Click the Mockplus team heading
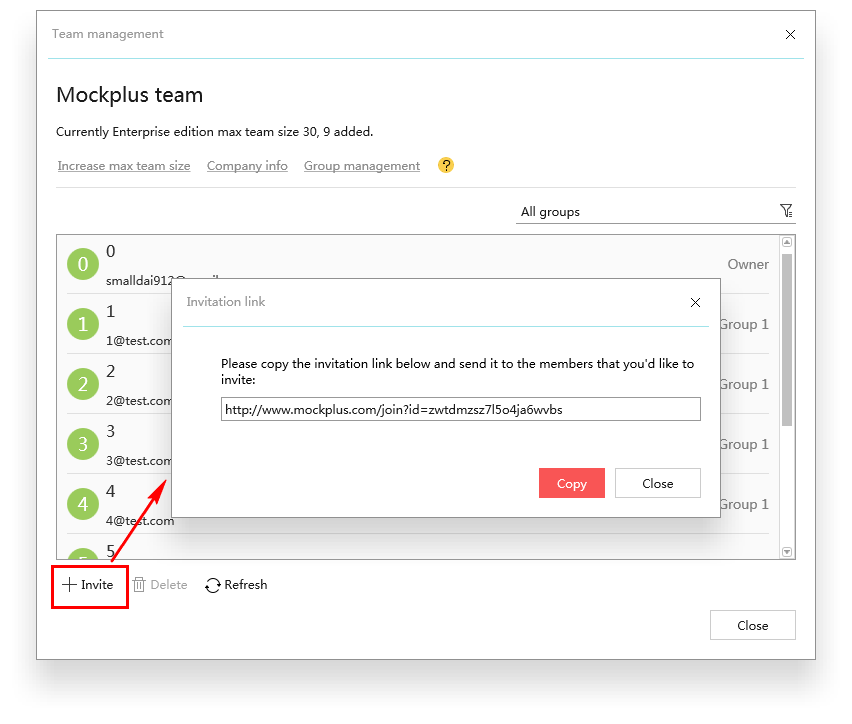 (x=129, y=95)
